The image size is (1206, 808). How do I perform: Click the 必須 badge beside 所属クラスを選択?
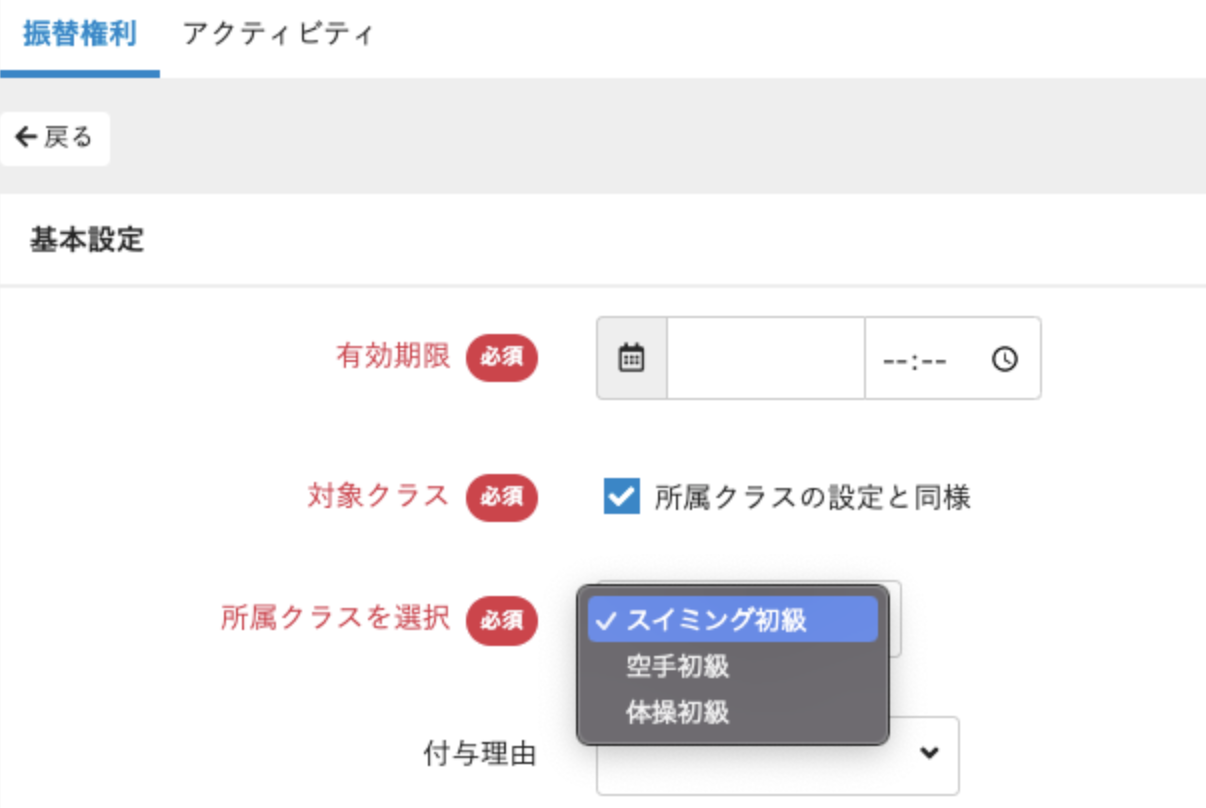[x=502, y=620]
